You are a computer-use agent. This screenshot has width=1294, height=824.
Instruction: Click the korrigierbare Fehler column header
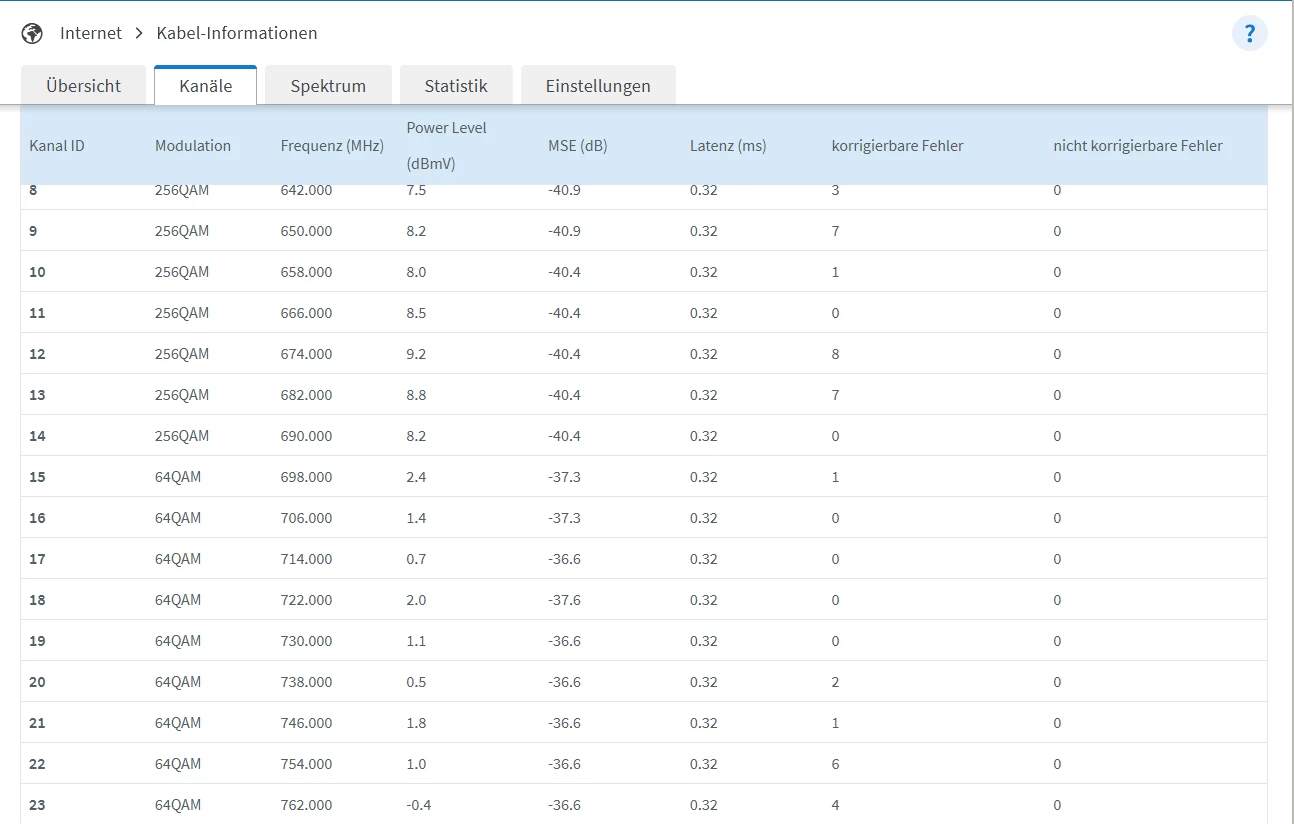(x=897, y=146)
